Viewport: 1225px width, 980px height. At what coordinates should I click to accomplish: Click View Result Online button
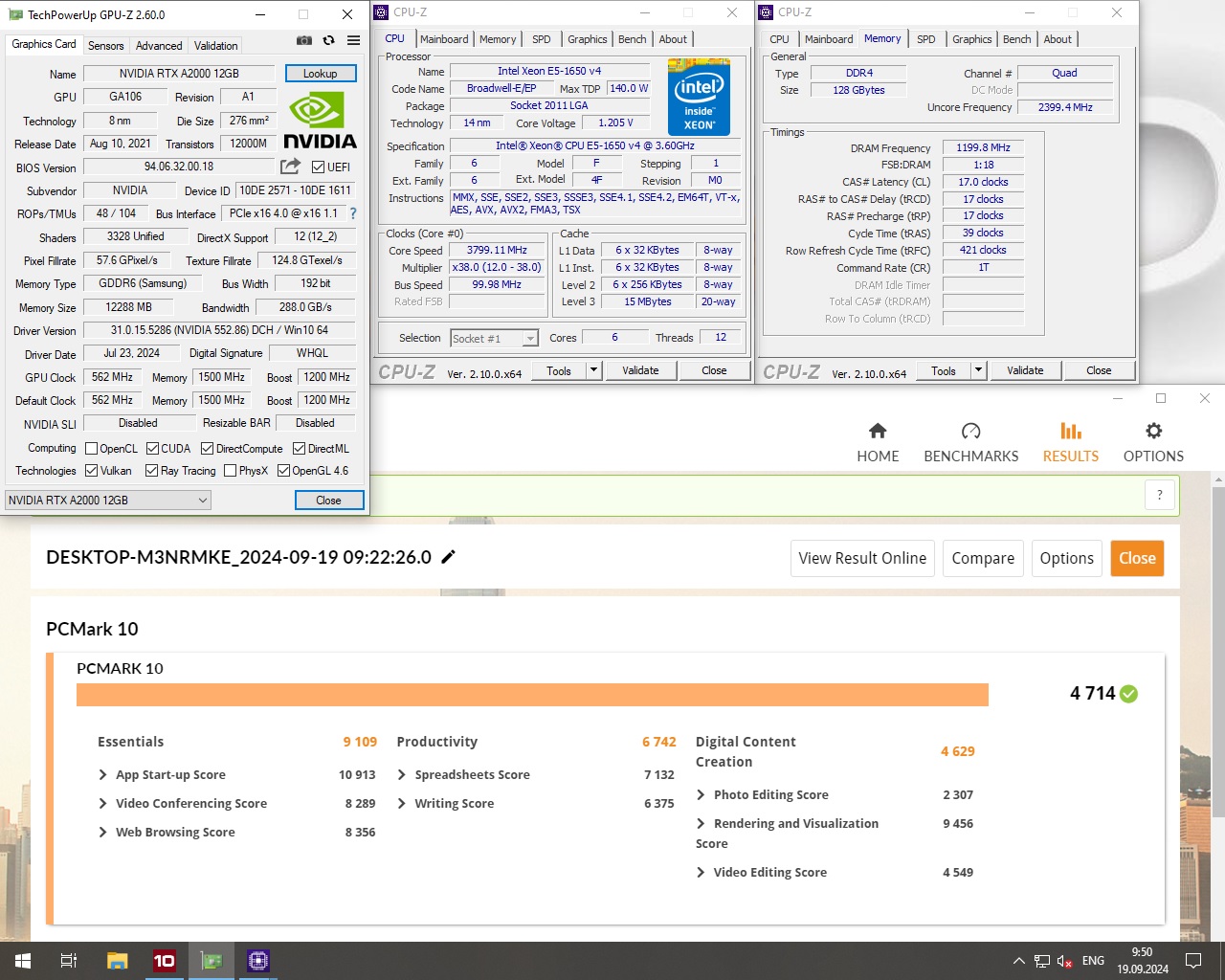pos(862,558)
